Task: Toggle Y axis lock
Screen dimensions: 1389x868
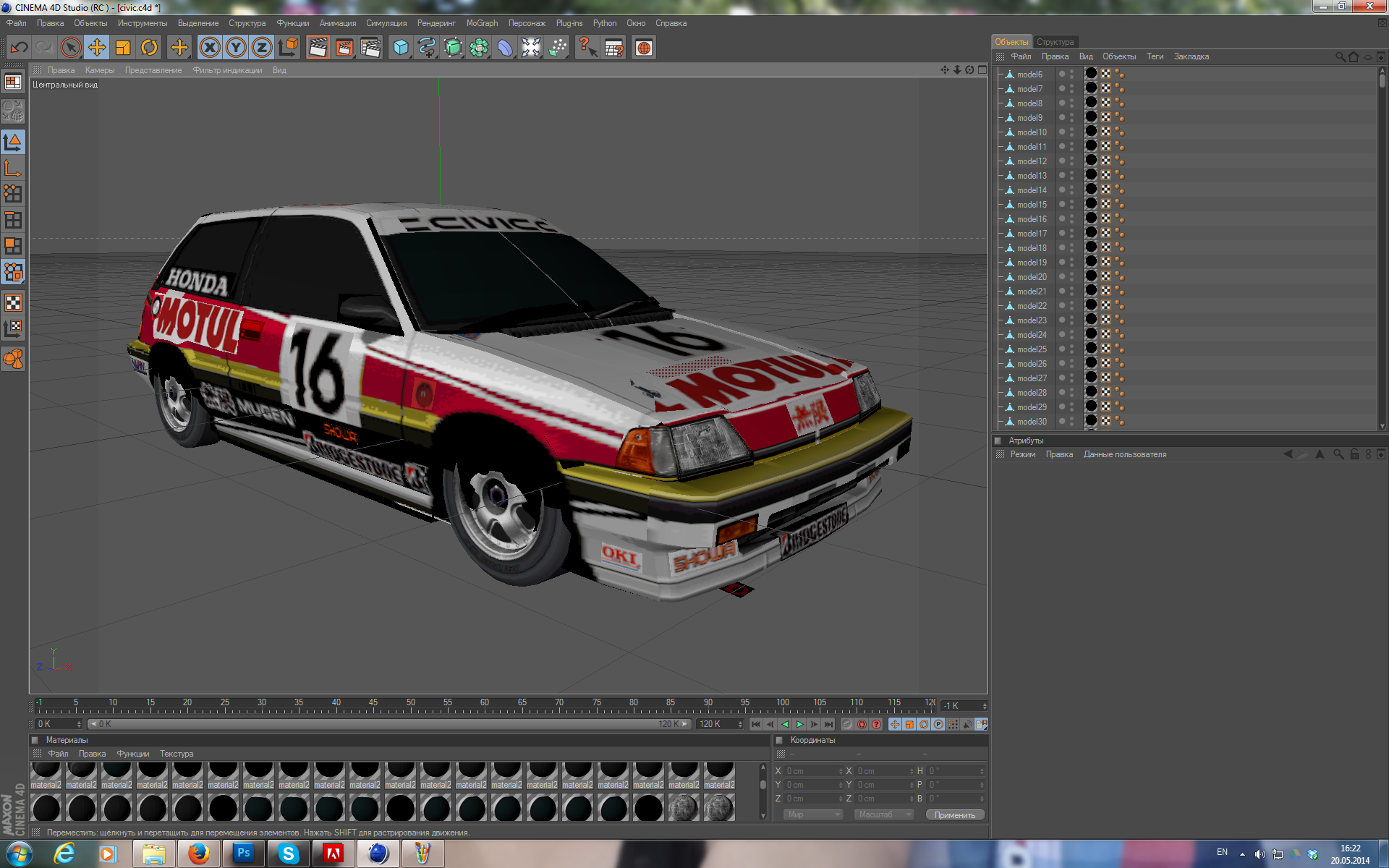Action: pos(236,48)
